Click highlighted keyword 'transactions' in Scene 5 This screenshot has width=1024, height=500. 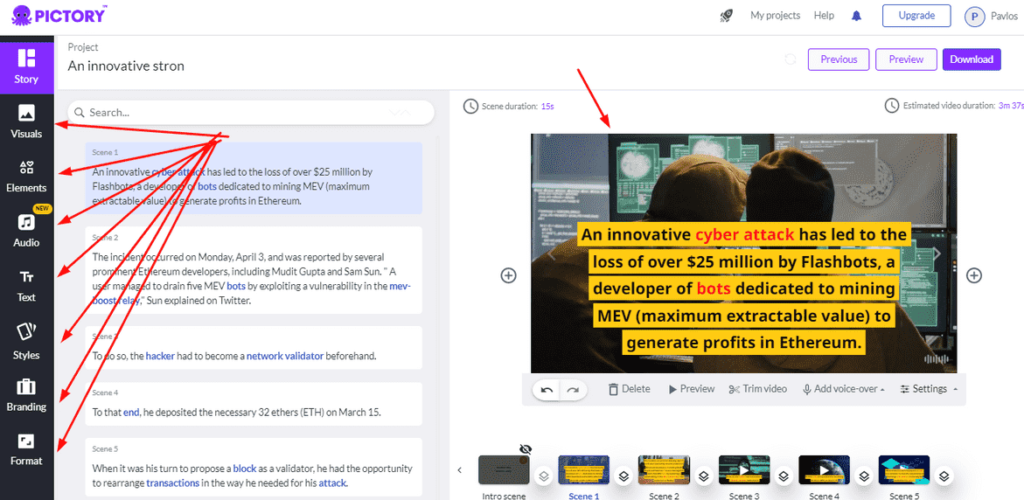(172, 483)
